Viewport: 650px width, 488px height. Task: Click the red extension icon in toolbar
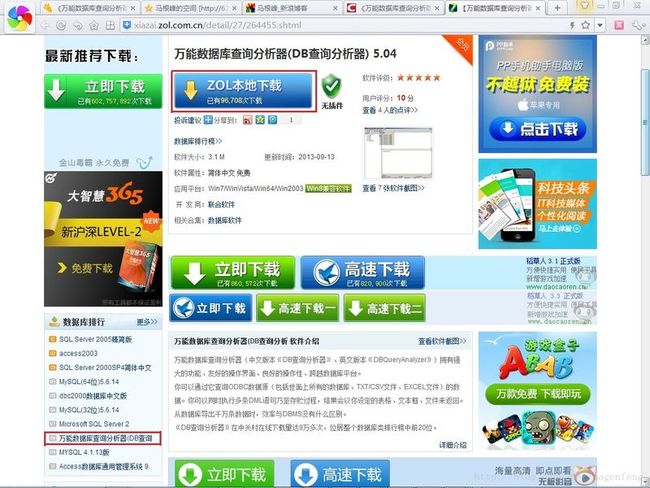point(619,25)
